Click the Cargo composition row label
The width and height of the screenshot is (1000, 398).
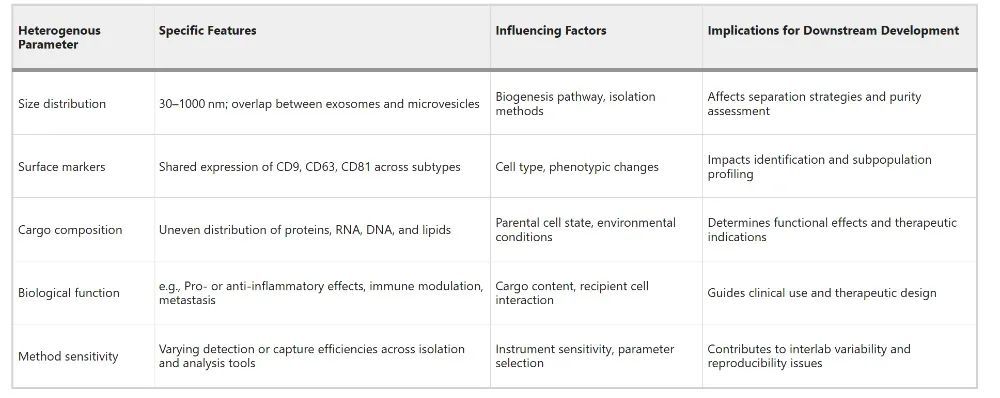[x=70, y=230]
